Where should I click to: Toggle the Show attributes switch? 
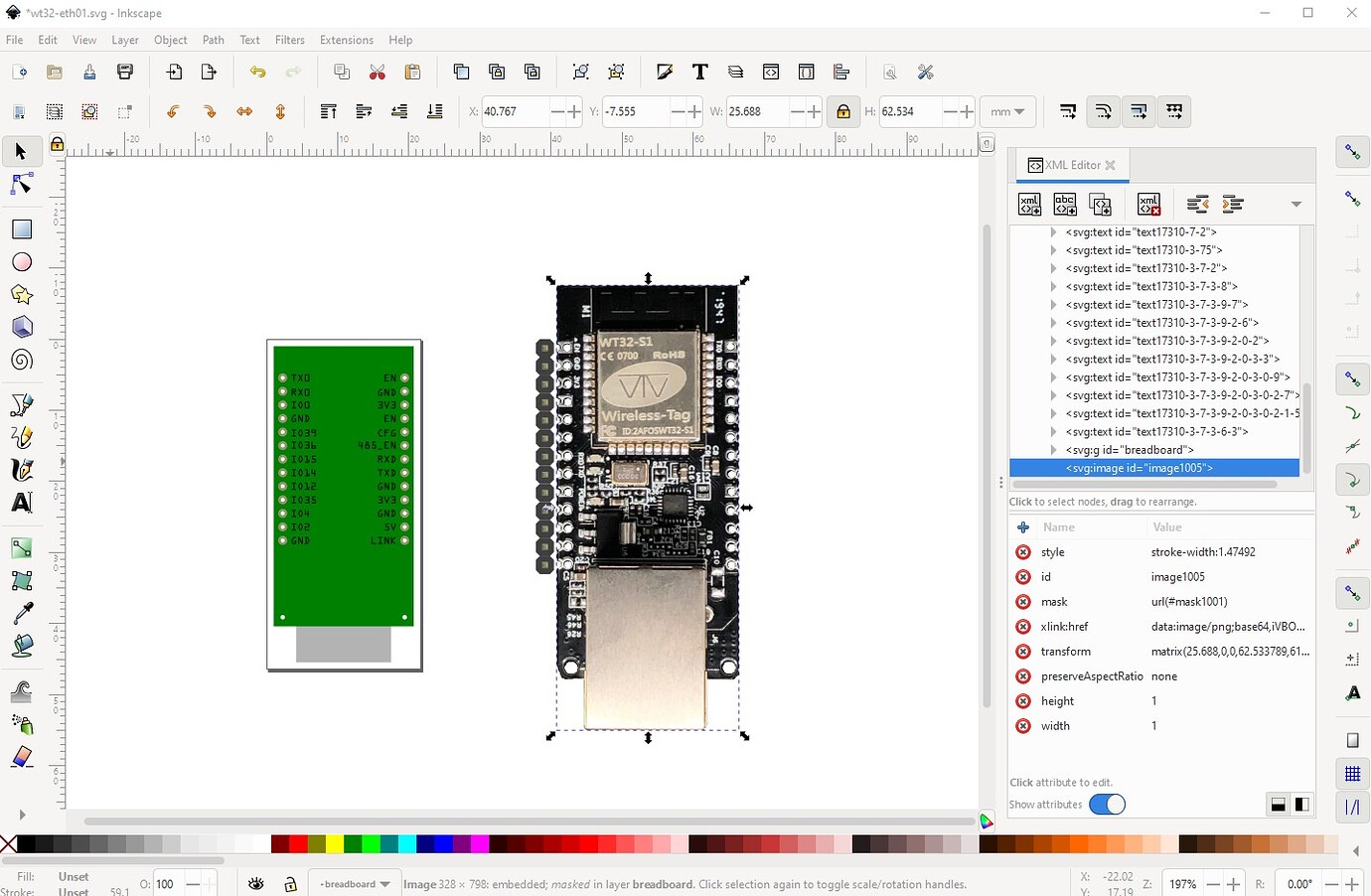click(1107, 805)
